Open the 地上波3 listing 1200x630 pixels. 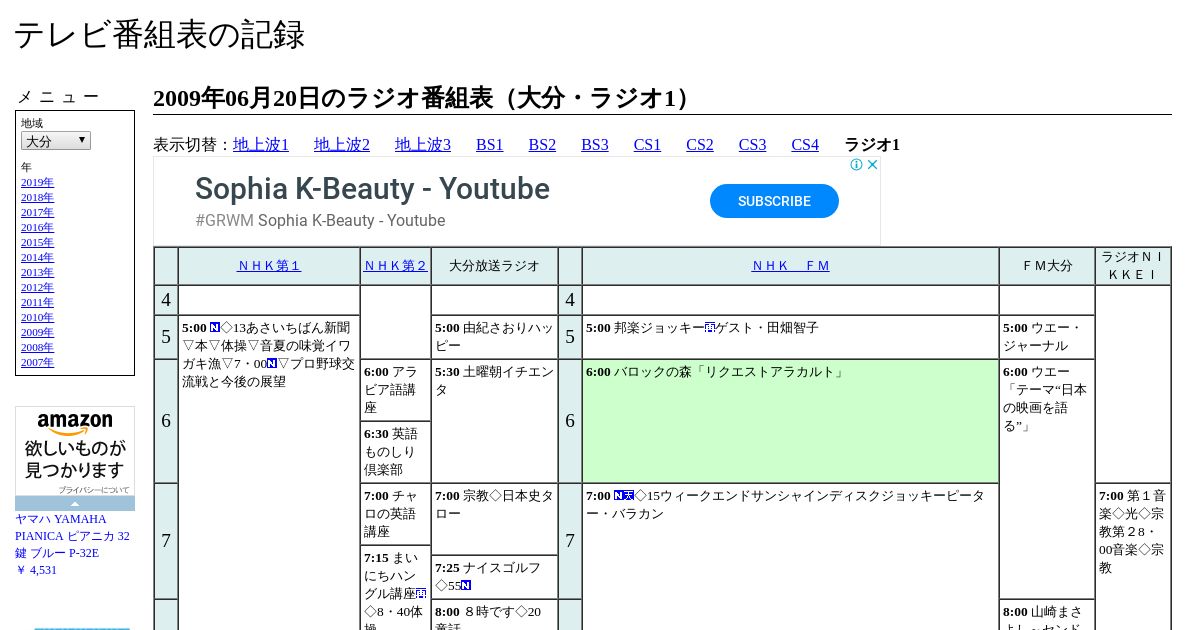pyautogui.click(x=423, y=145)
